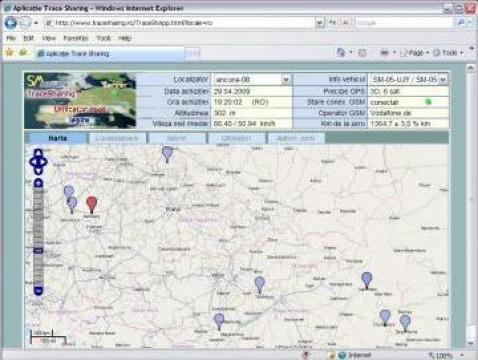Pan the map down with the arrow
The height and width of the screenshot is (360, 478).
click(x=38, y=170)
